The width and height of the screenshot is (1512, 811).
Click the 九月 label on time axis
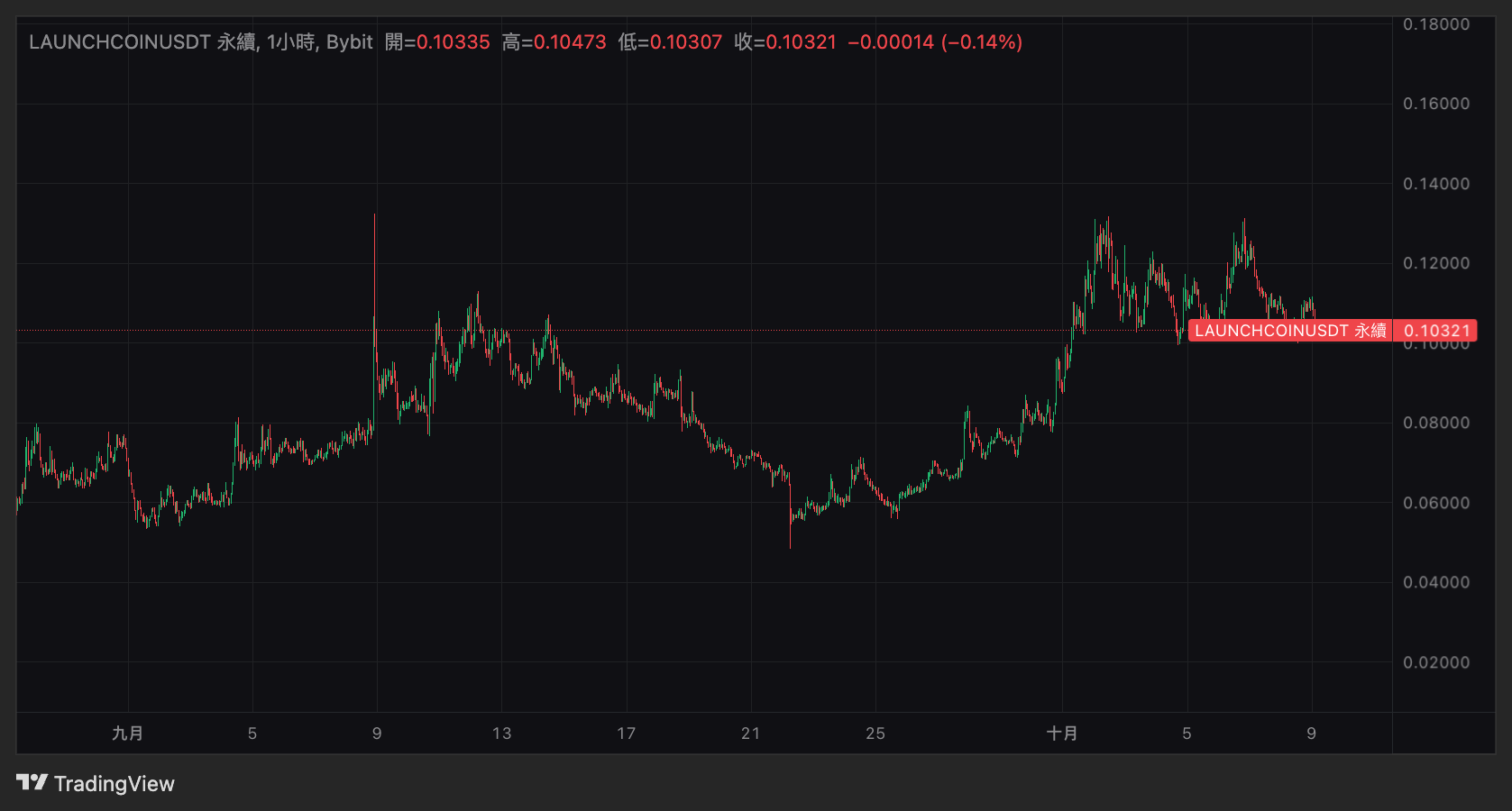point(127,734)
